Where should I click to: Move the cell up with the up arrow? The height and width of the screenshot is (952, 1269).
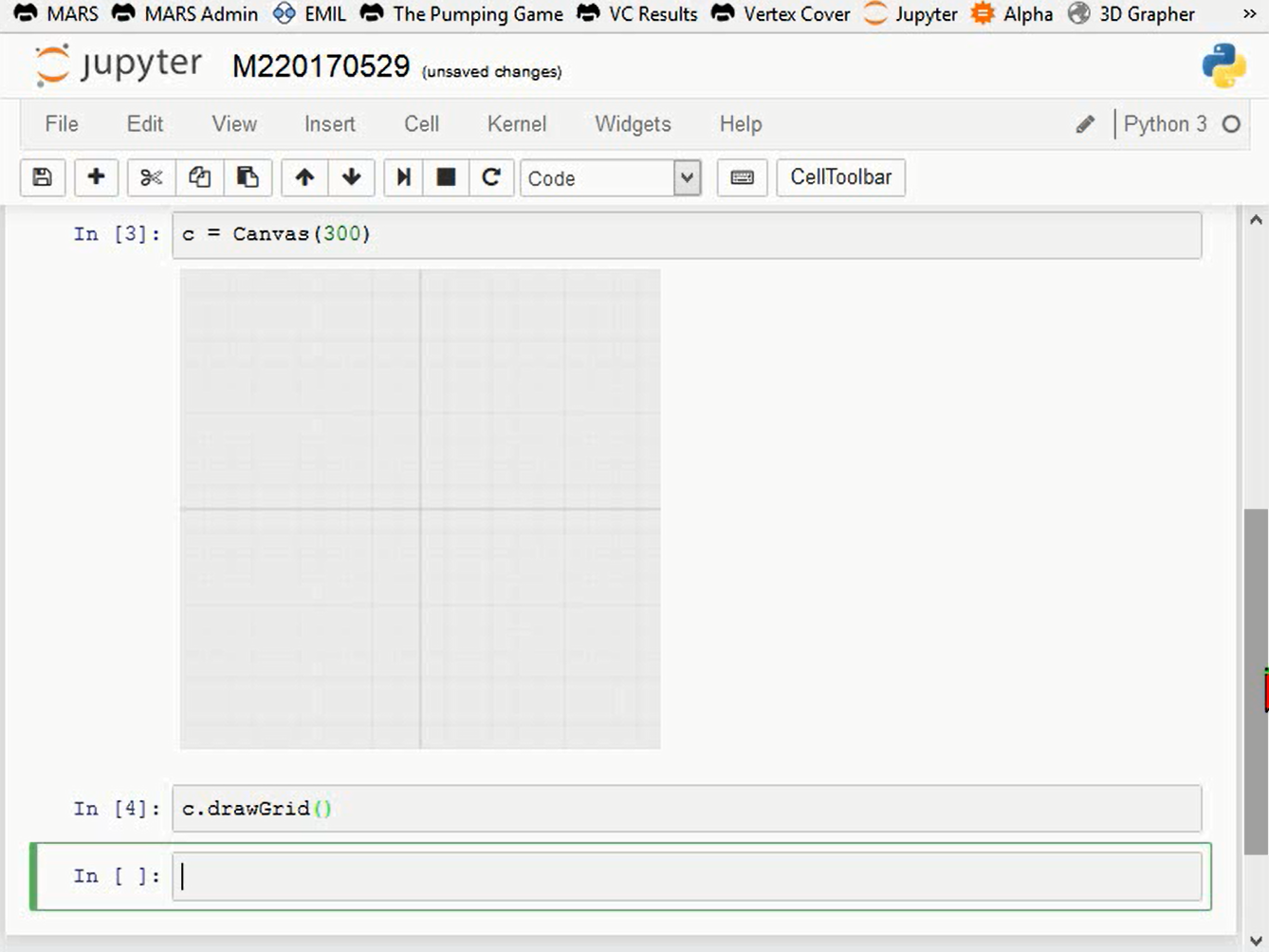coord(304,177)
